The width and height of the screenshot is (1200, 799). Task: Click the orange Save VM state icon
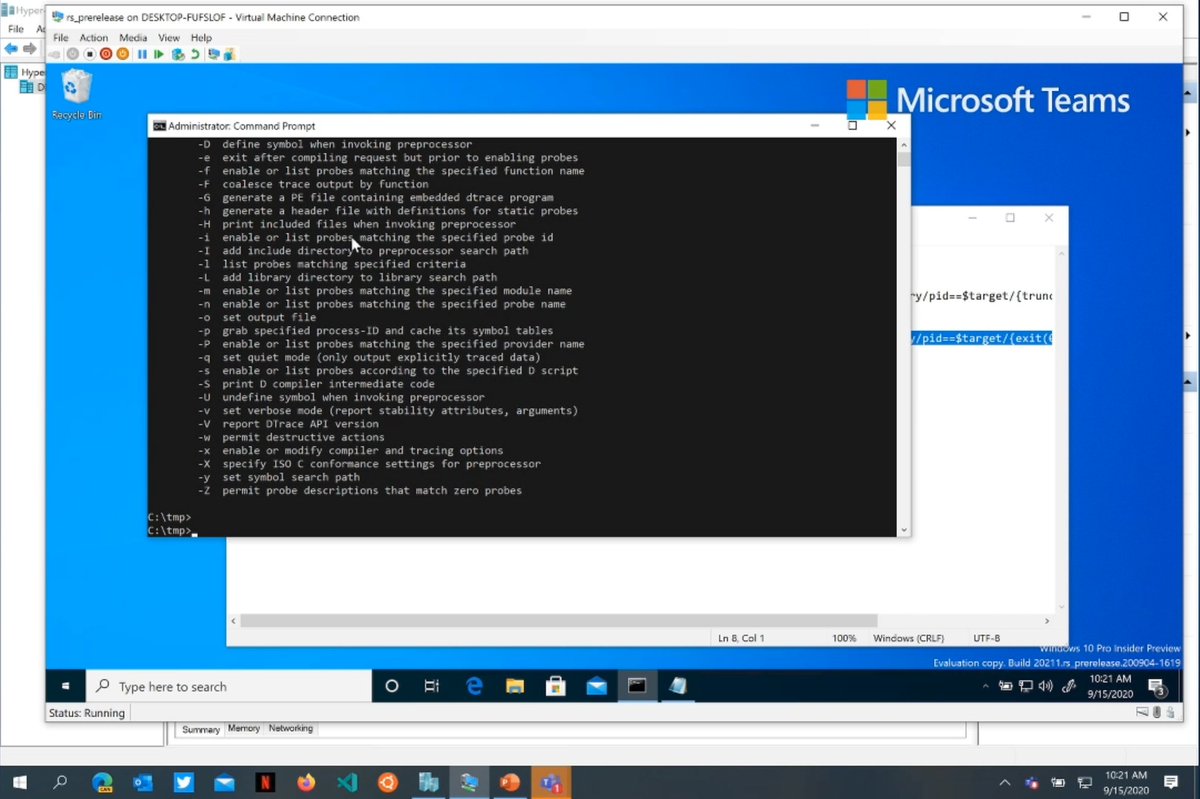point(122,54)
